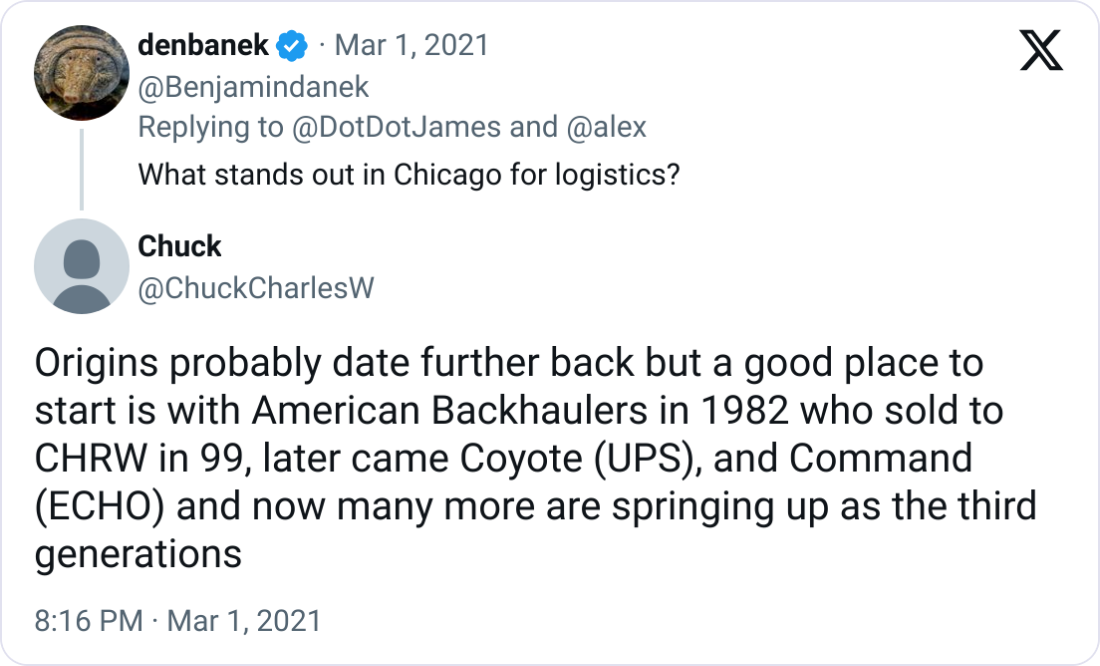Click the 'Replying to' label

[206, 127]
